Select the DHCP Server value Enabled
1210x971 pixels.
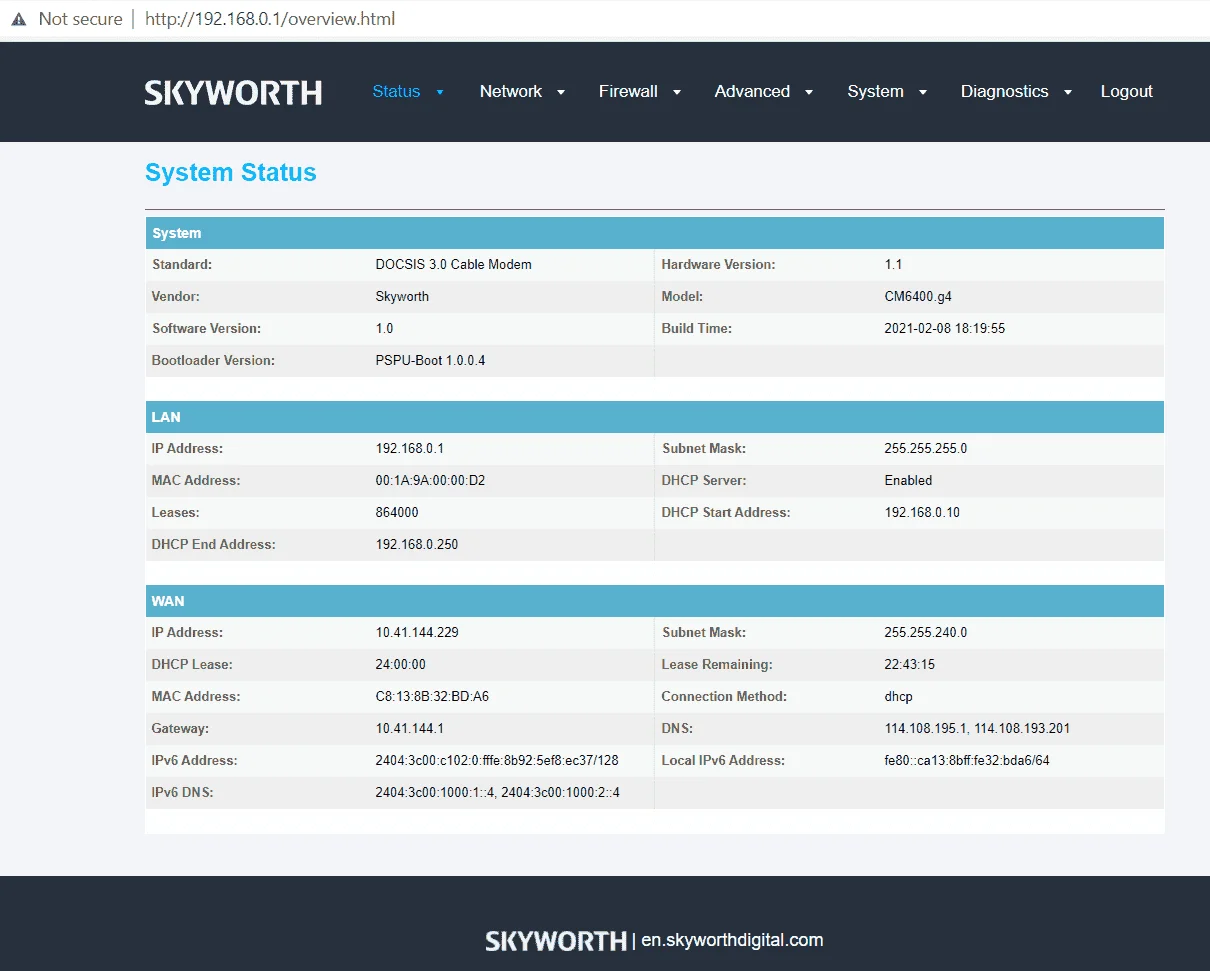click(x=908, y=481)
